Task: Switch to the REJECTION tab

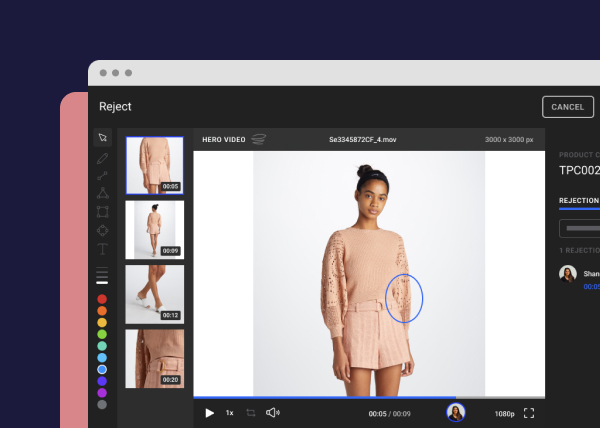Action: [x=579, y=201]
